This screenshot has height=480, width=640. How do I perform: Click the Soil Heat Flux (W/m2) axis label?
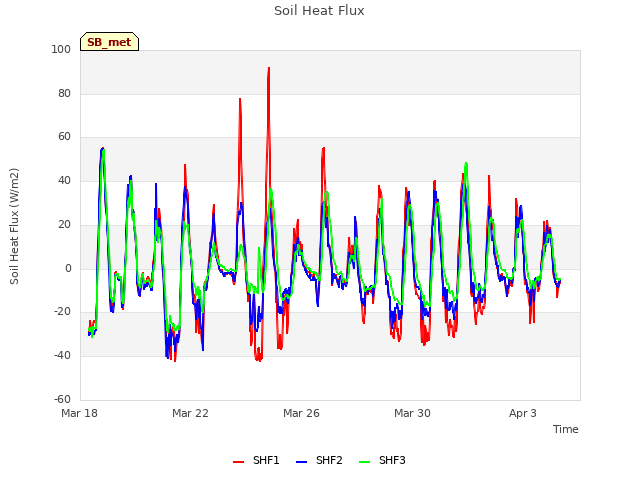(x=14, y=226)
